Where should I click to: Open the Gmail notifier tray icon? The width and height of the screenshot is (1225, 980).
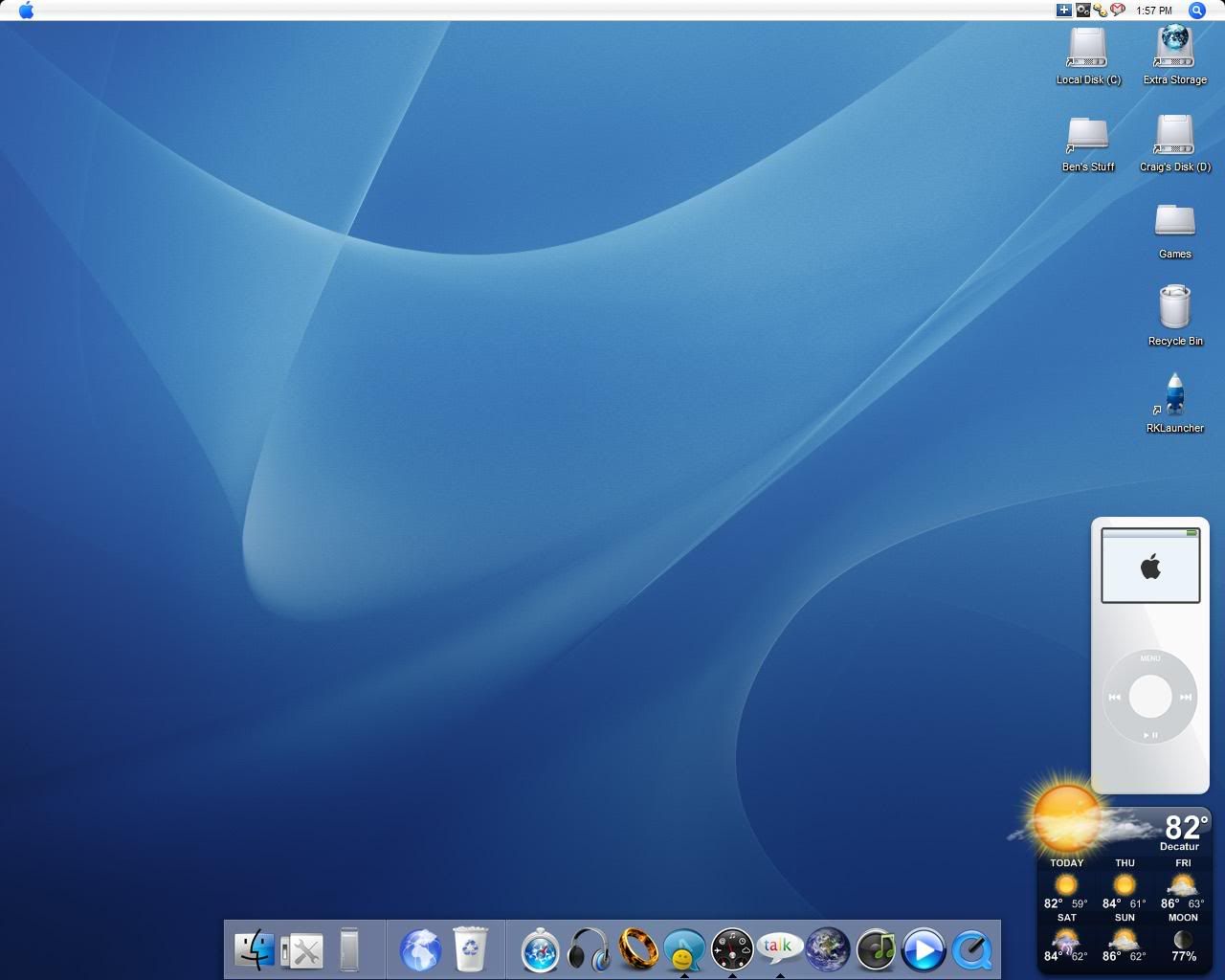(1117, 11)
